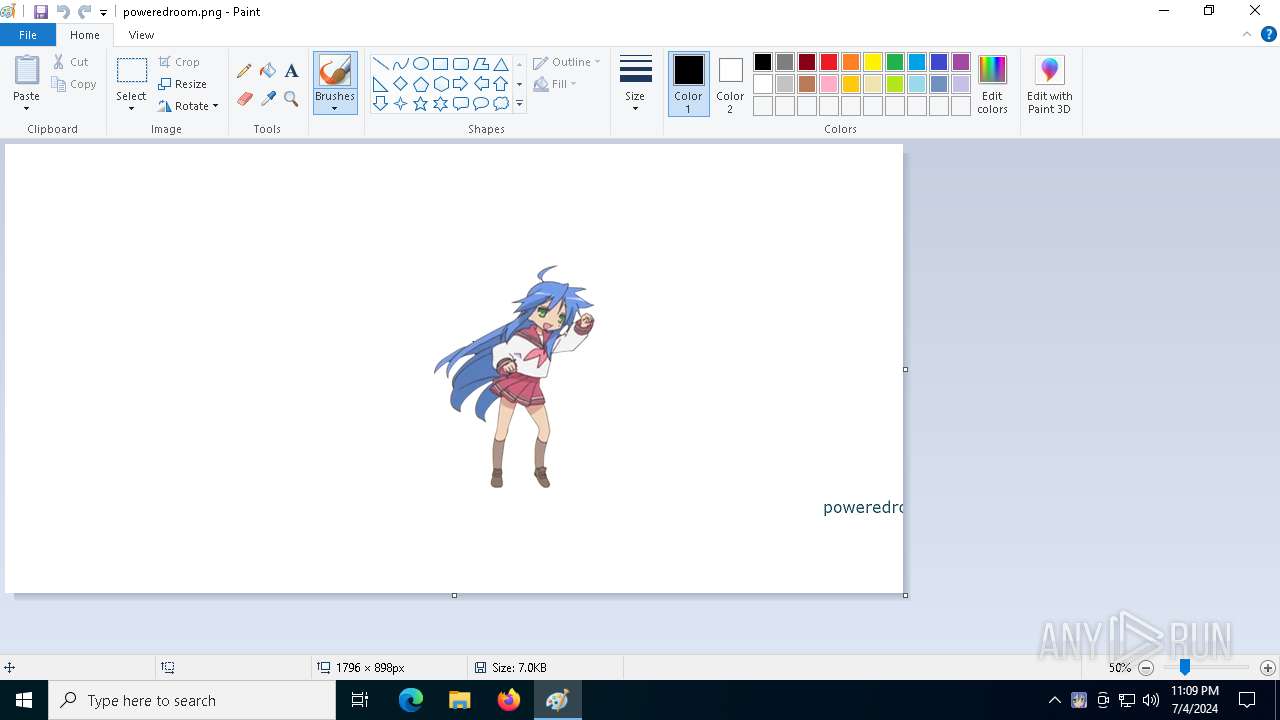Choose the Hexagon shape

tap(440, 84)
